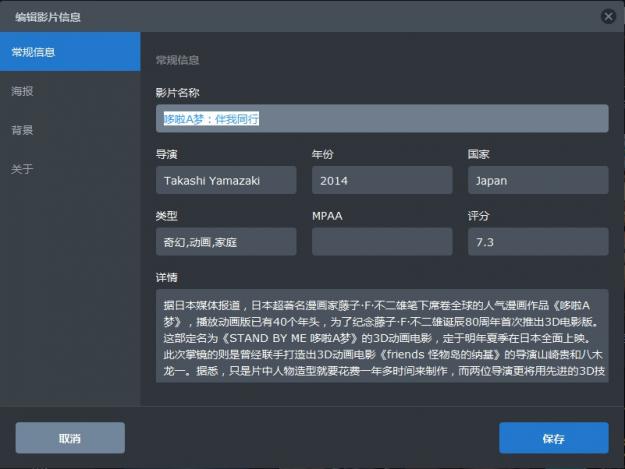
Task: Click the empty MPAA field
Action: click(x=382, y=242)
